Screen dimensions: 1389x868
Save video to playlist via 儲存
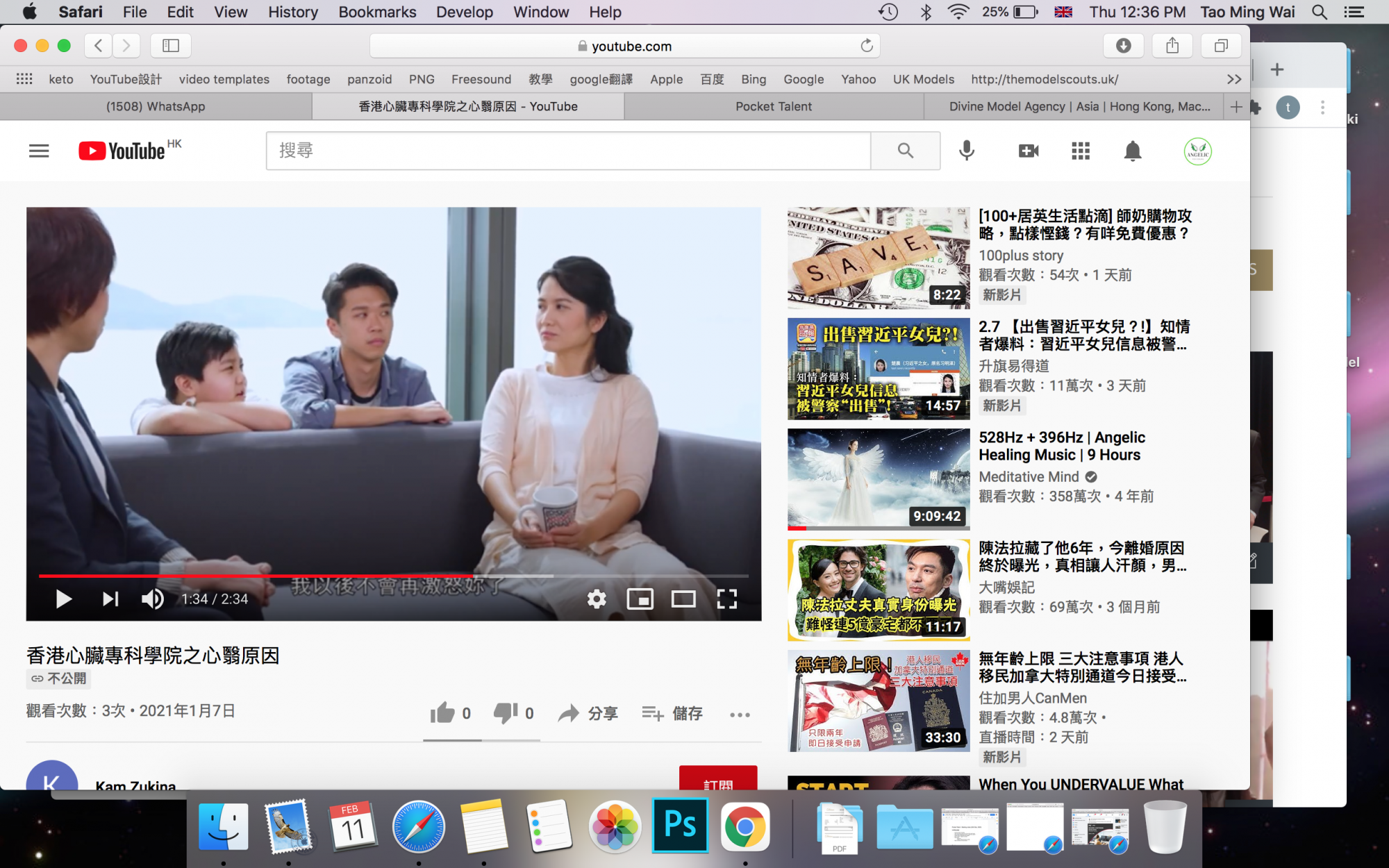pyautogui.click(x=672, y=713)
